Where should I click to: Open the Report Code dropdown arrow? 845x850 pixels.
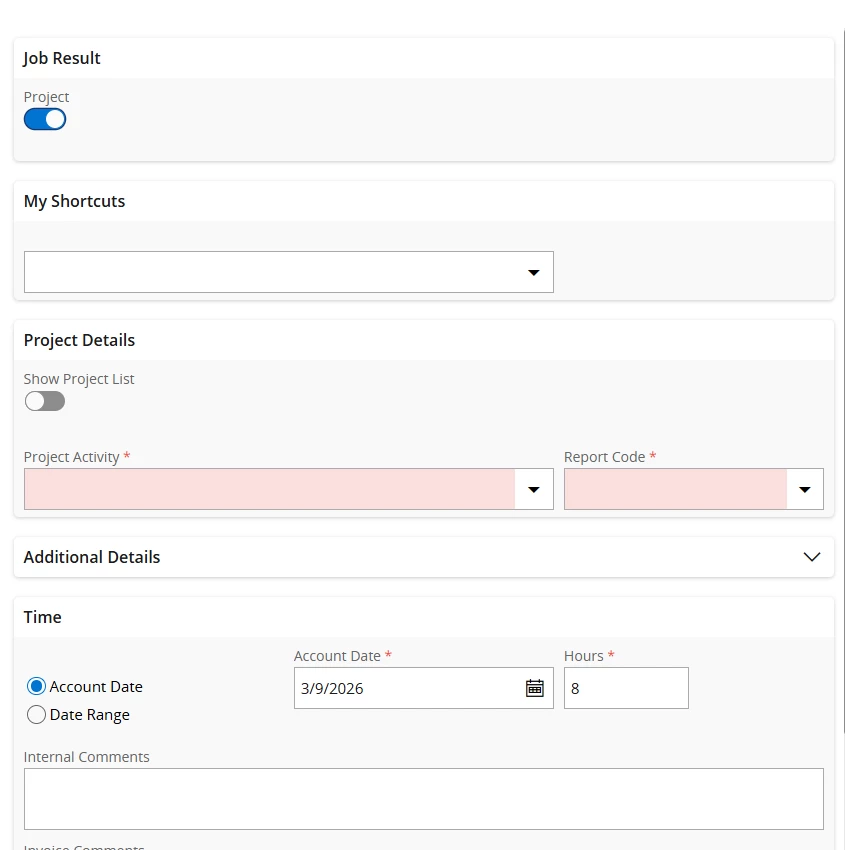804,489
